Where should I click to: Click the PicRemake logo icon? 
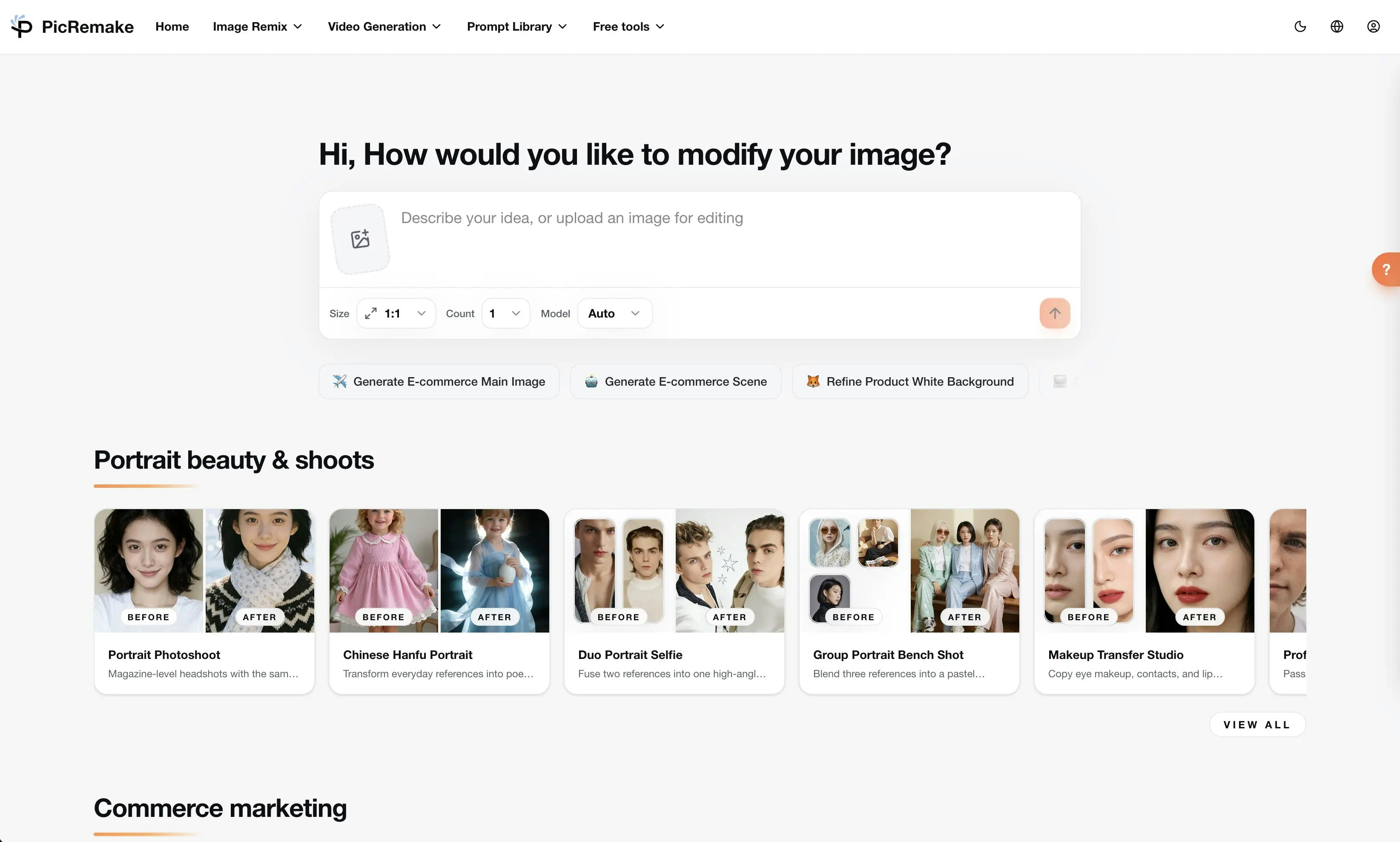pos(22,26)
